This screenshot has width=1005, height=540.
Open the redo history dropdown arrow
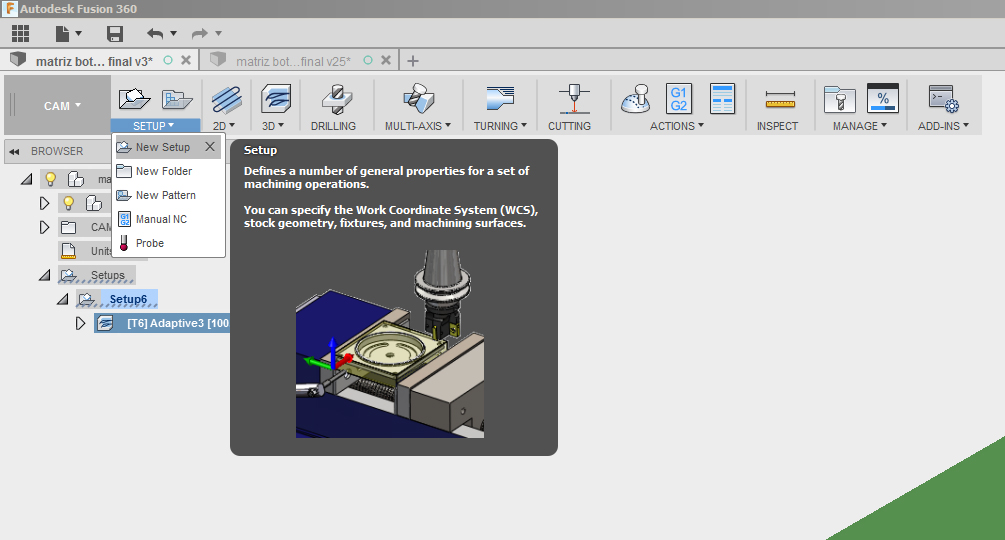pos(218,33)
